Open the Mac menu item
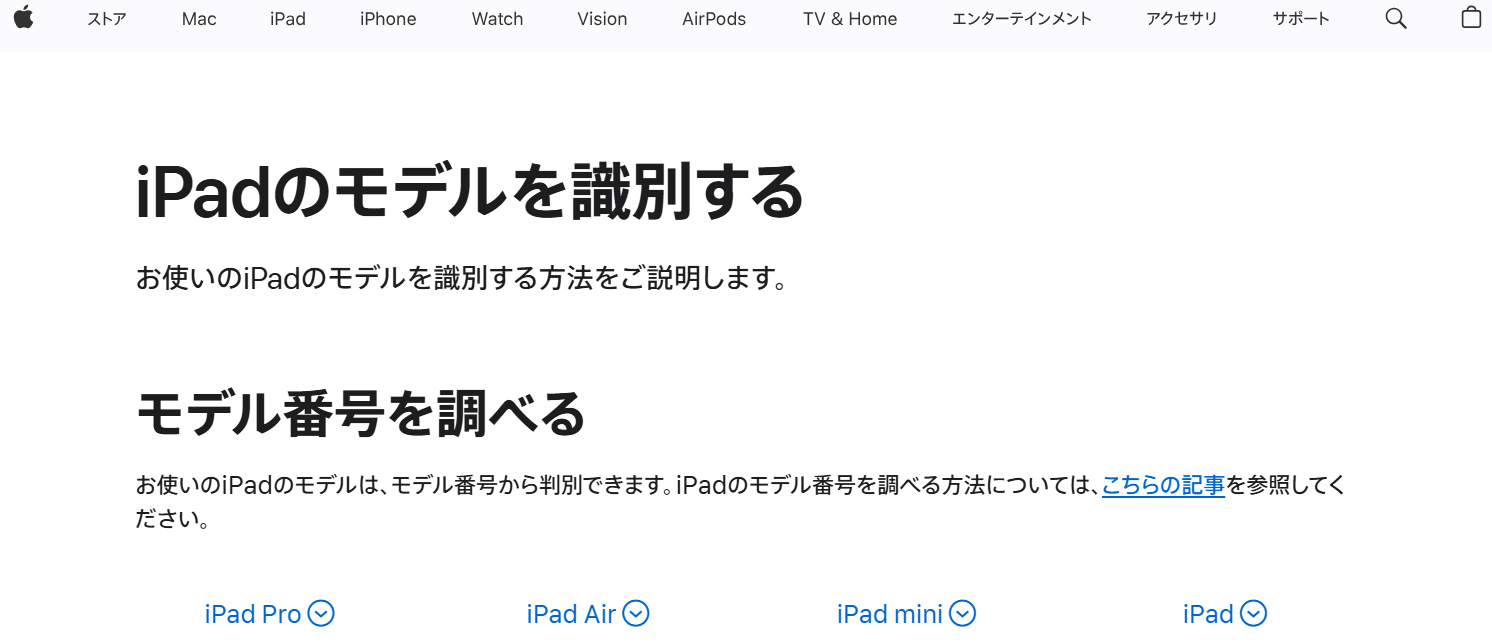Image resolution: width=1492 pixels, height=643 pixels. click(x=199, y=19)
